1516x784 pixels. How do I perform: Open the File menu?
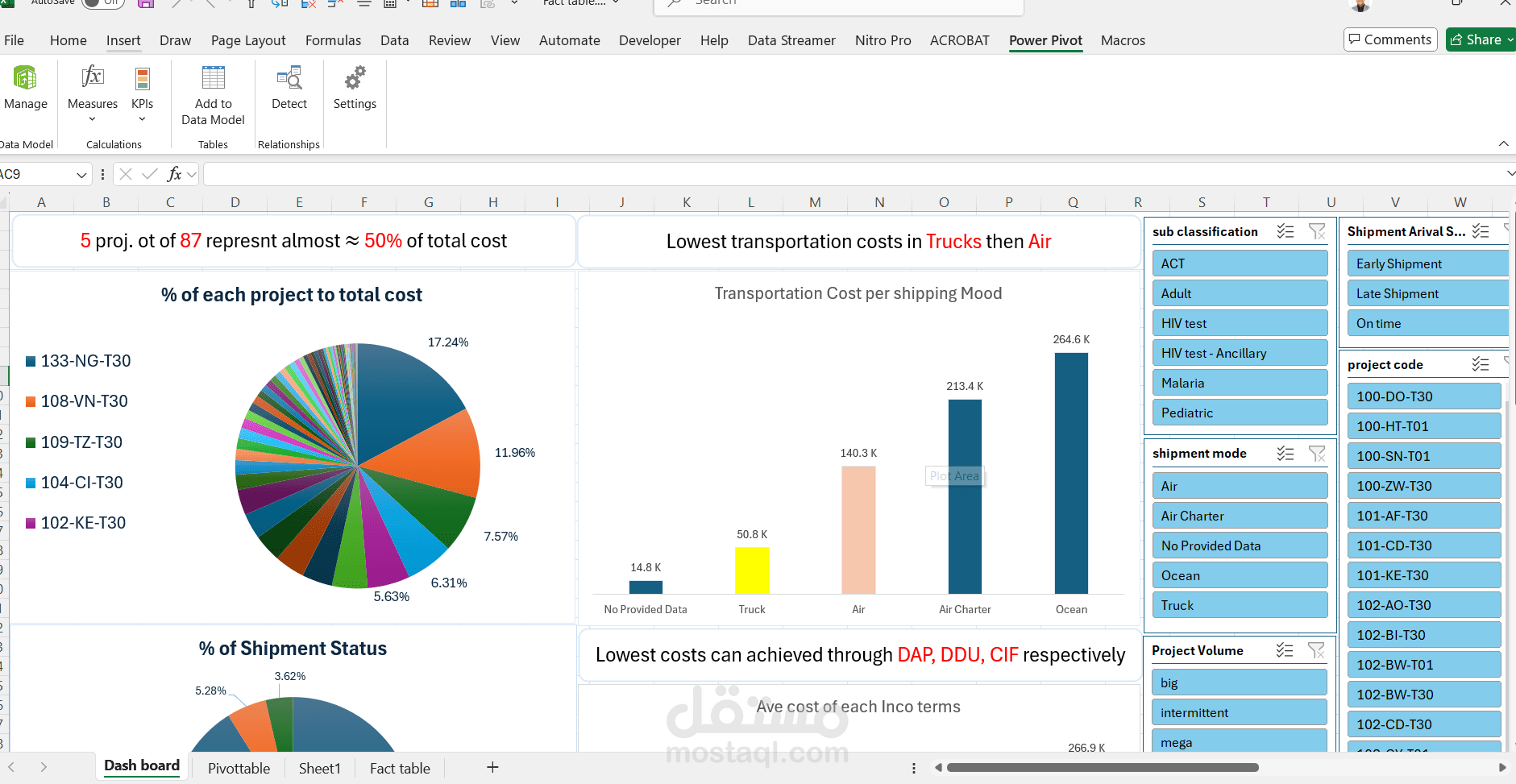[x=14, y=40]
